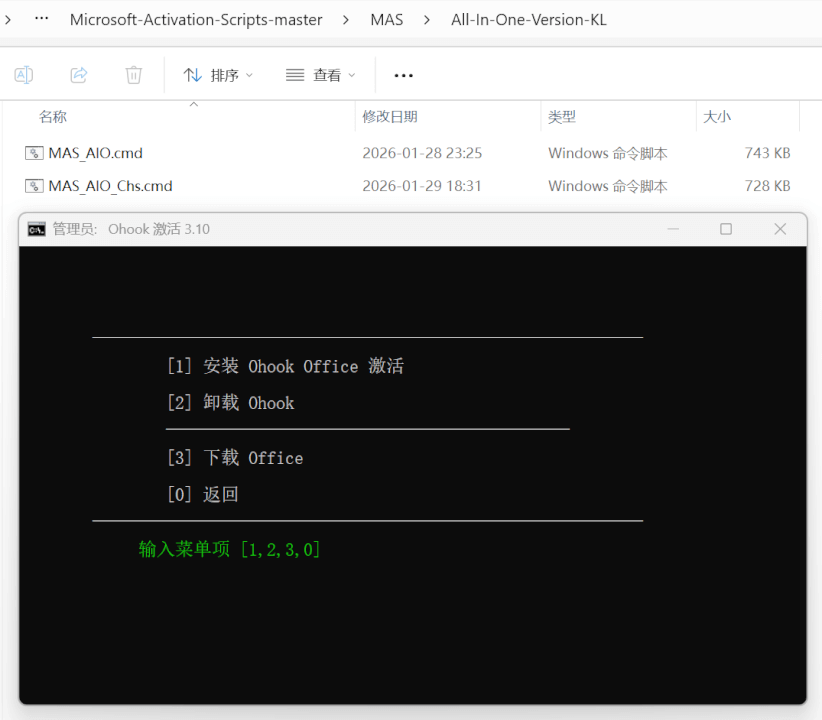Click the All-In-One-Version-KL breadcrumb segment
Screen dimensions: 822x720
528,20
